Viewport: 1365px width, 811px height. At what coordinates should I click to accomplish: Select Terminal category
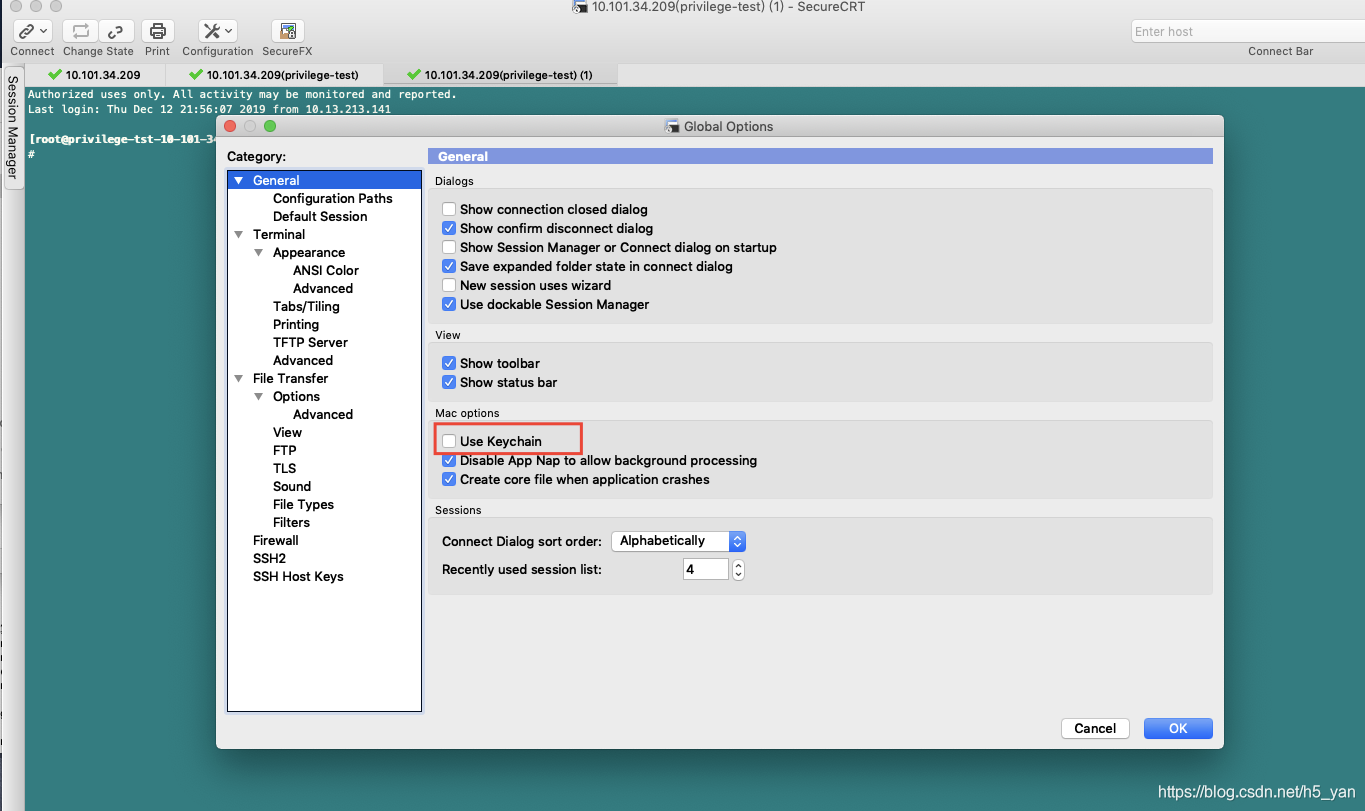[279, 234]
